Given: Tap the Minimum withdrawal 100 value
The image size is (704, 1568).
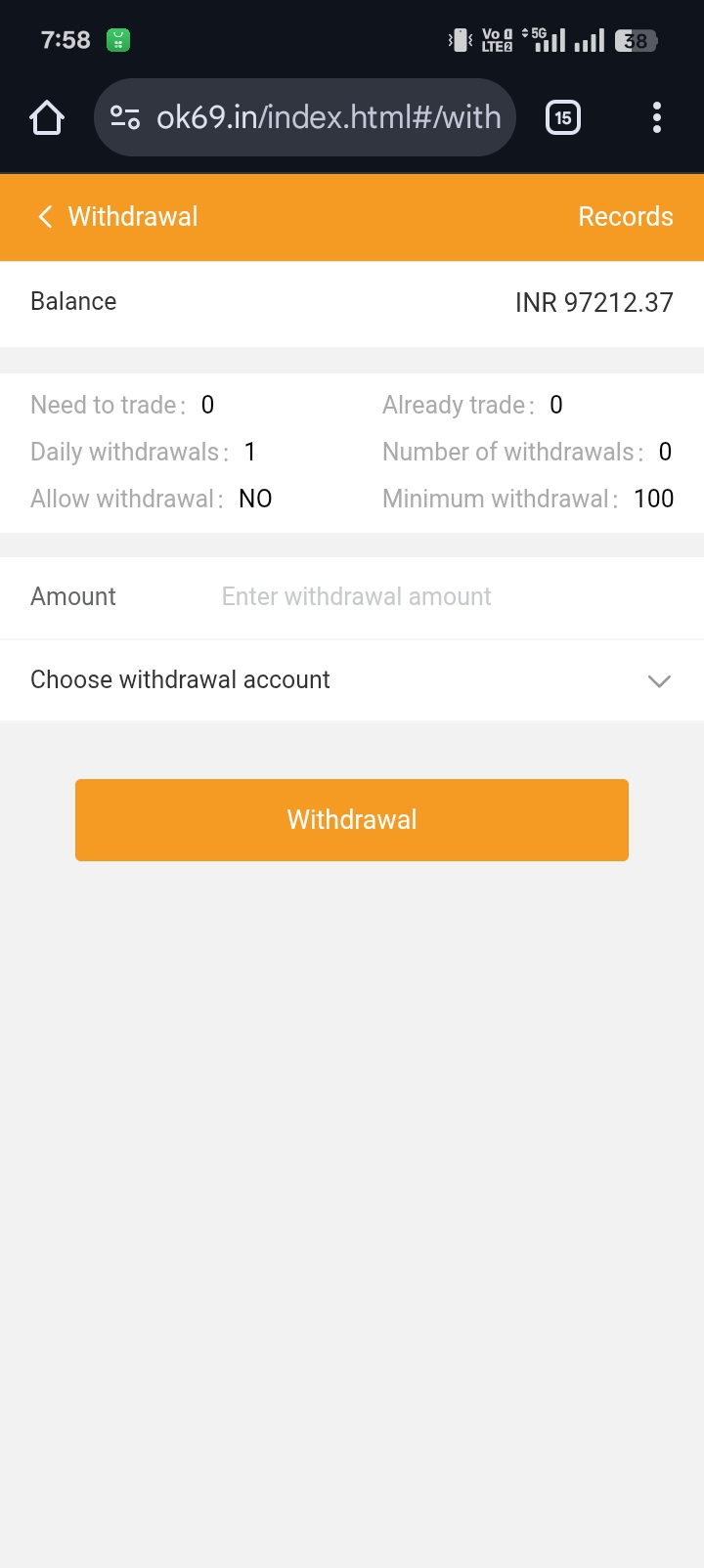Looking at the screenshot, I should point(653,499).
